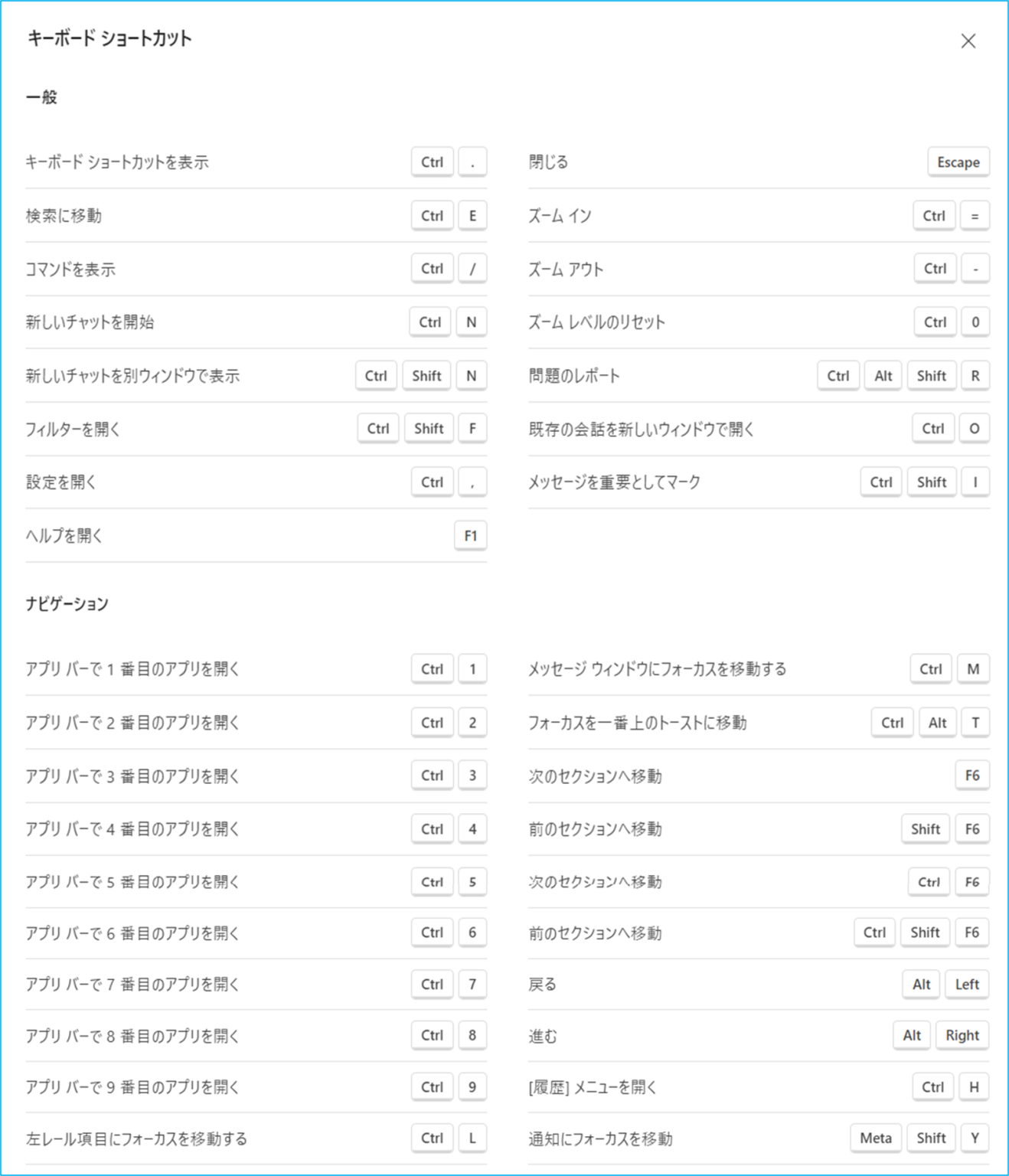Click the [履歴] メニューを開く label
The width and height of the screenshot is (1009, 1176).
tap(592, 1087)
